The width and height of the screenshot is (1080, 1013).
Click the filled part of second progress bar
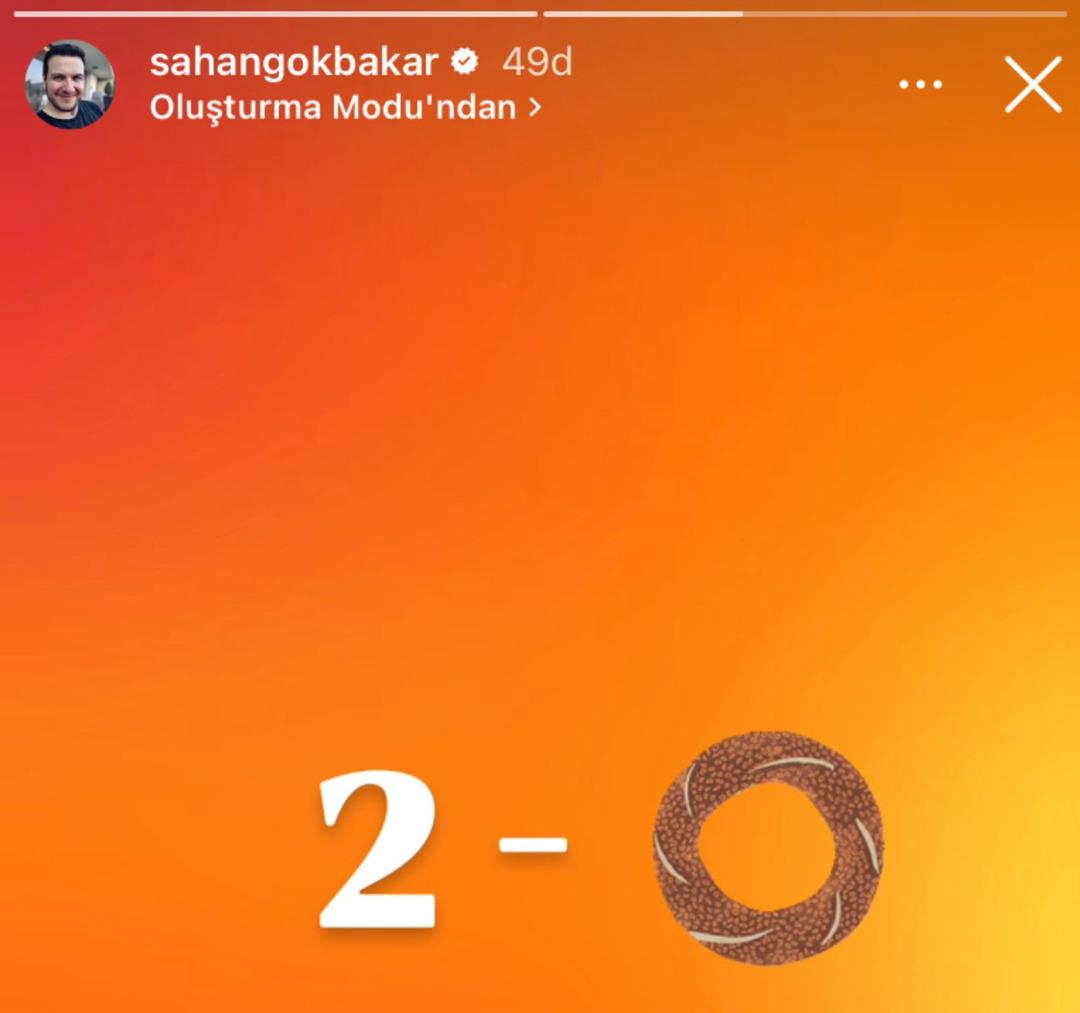tap(643, 14)
